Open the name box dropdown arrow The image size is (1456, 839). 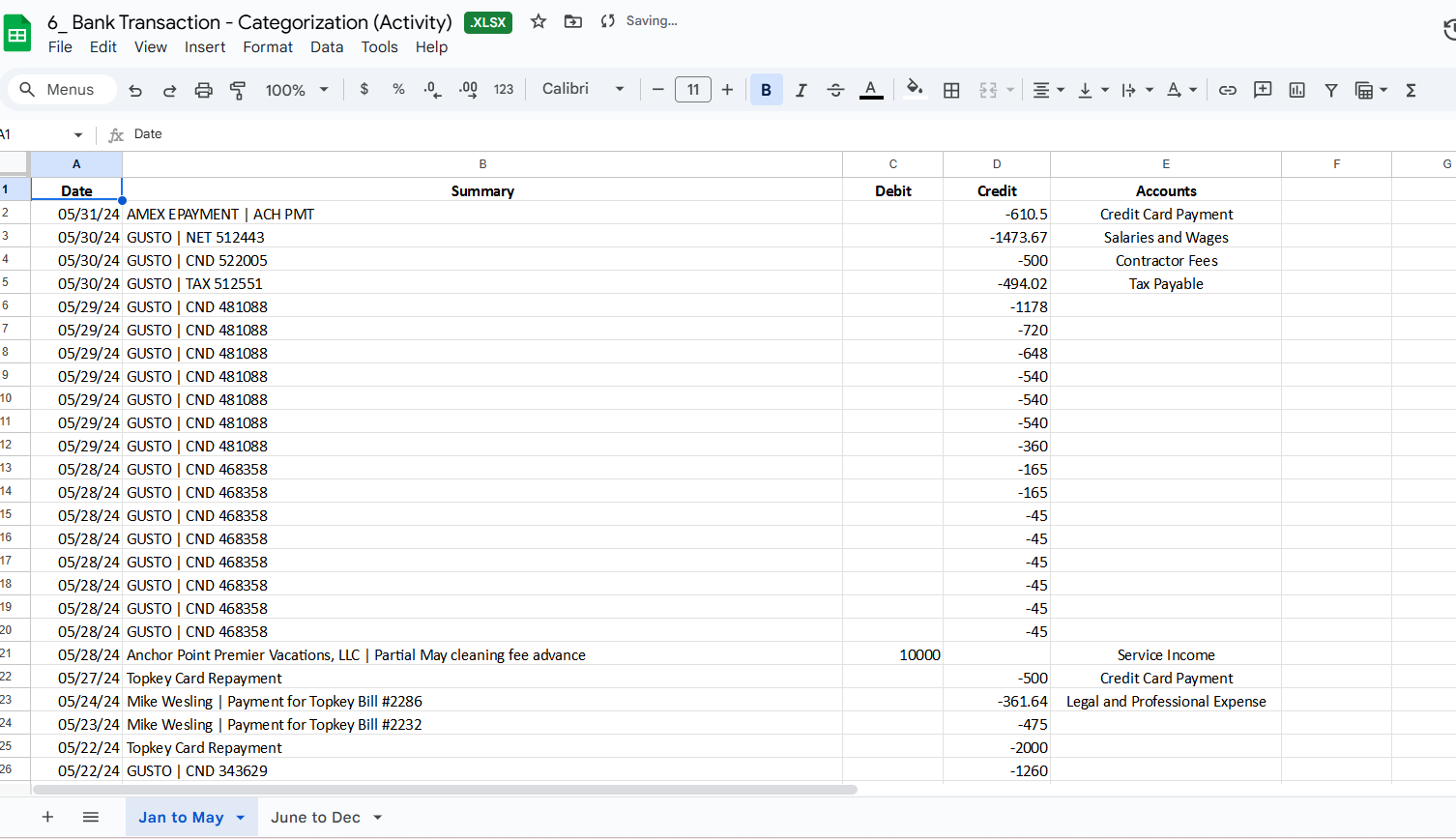78,134
